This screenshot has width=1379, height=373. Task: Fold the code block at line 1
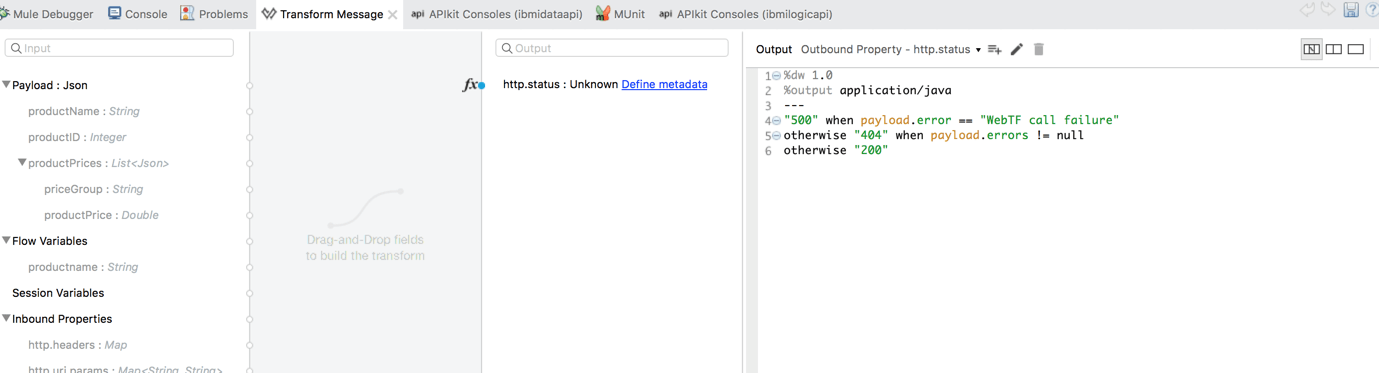click(x=777, y=76)
